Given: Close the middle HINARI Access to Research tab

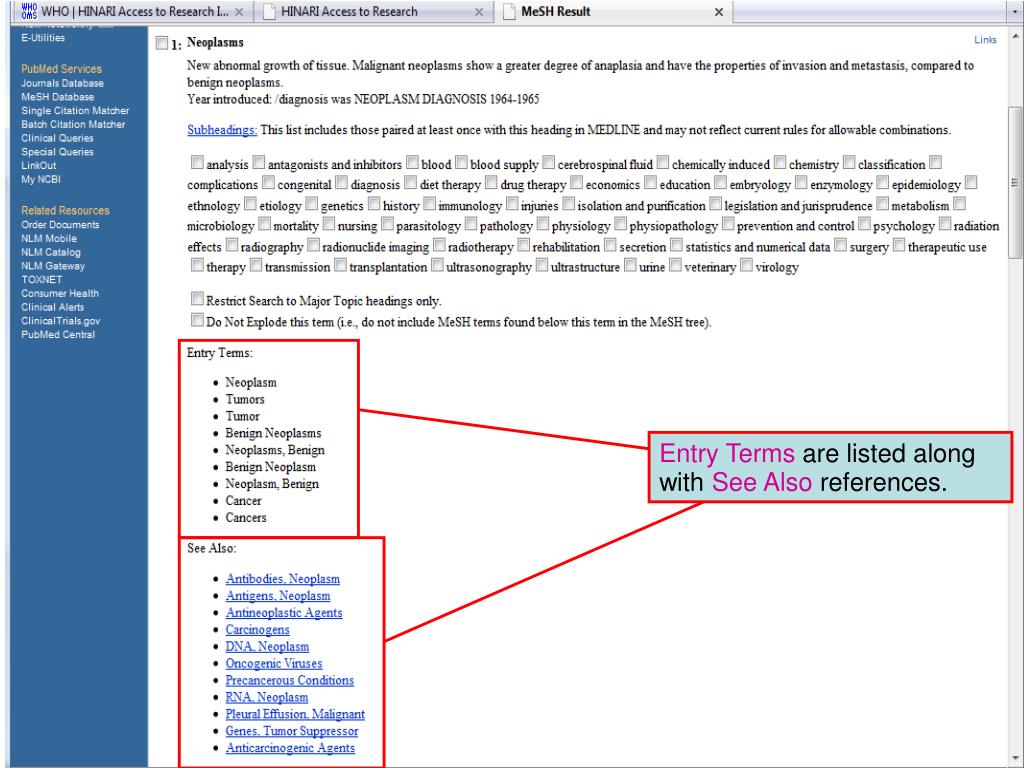Looking at the screenshot, I should [479, 12].
